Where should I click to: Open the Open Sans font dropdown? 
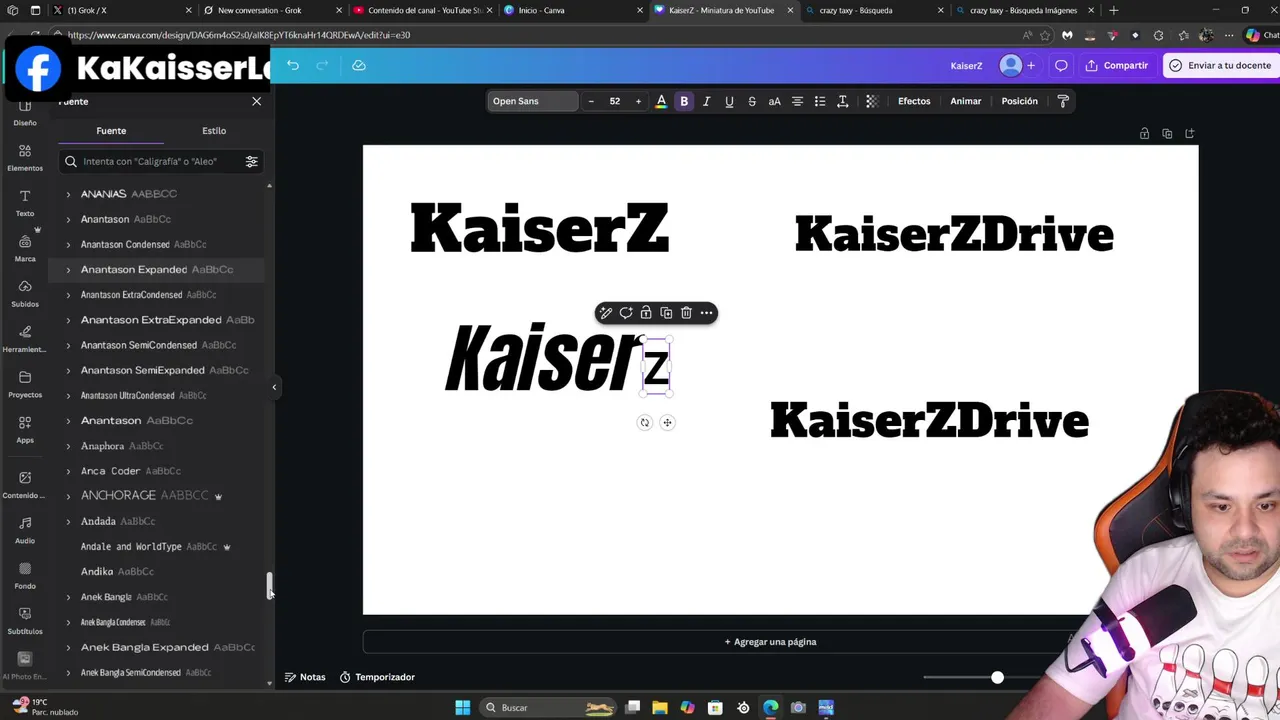coord(533,101)
